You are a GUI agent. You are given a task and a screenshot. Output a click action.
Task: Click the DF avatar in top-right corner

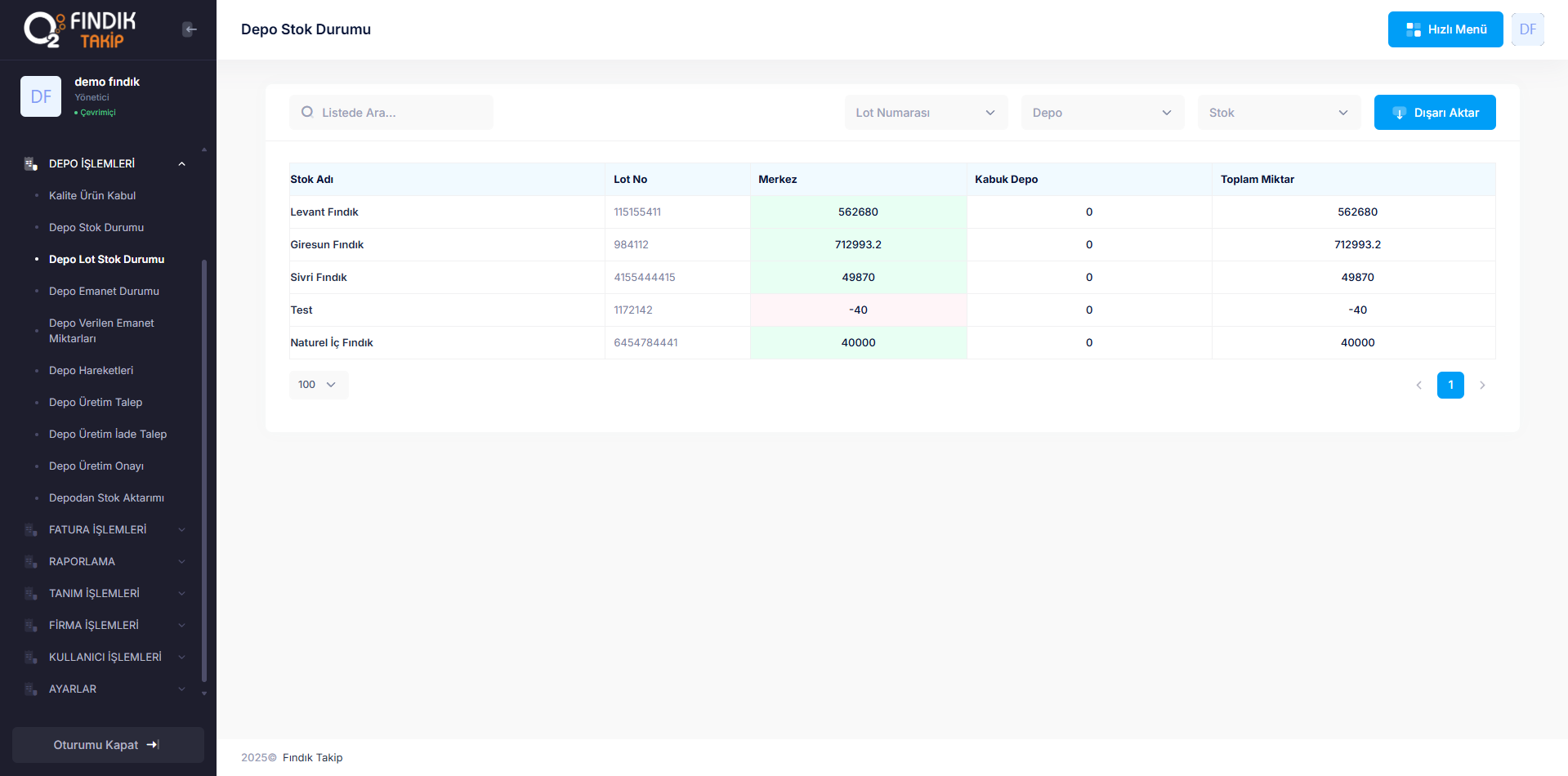click(1527, 29)
